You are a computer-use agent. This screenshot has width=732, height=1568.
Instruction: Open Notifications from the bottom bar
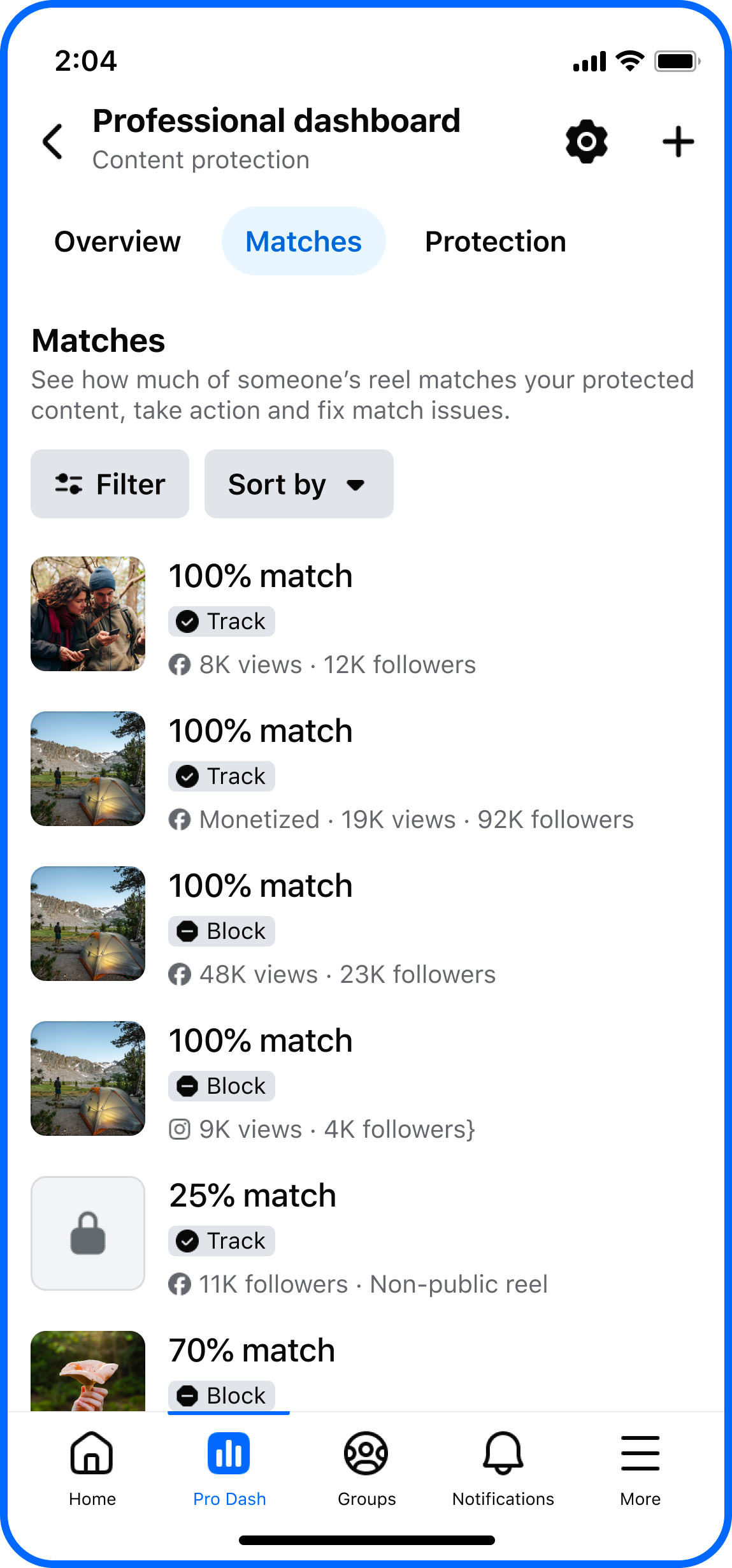point(503,1466)
